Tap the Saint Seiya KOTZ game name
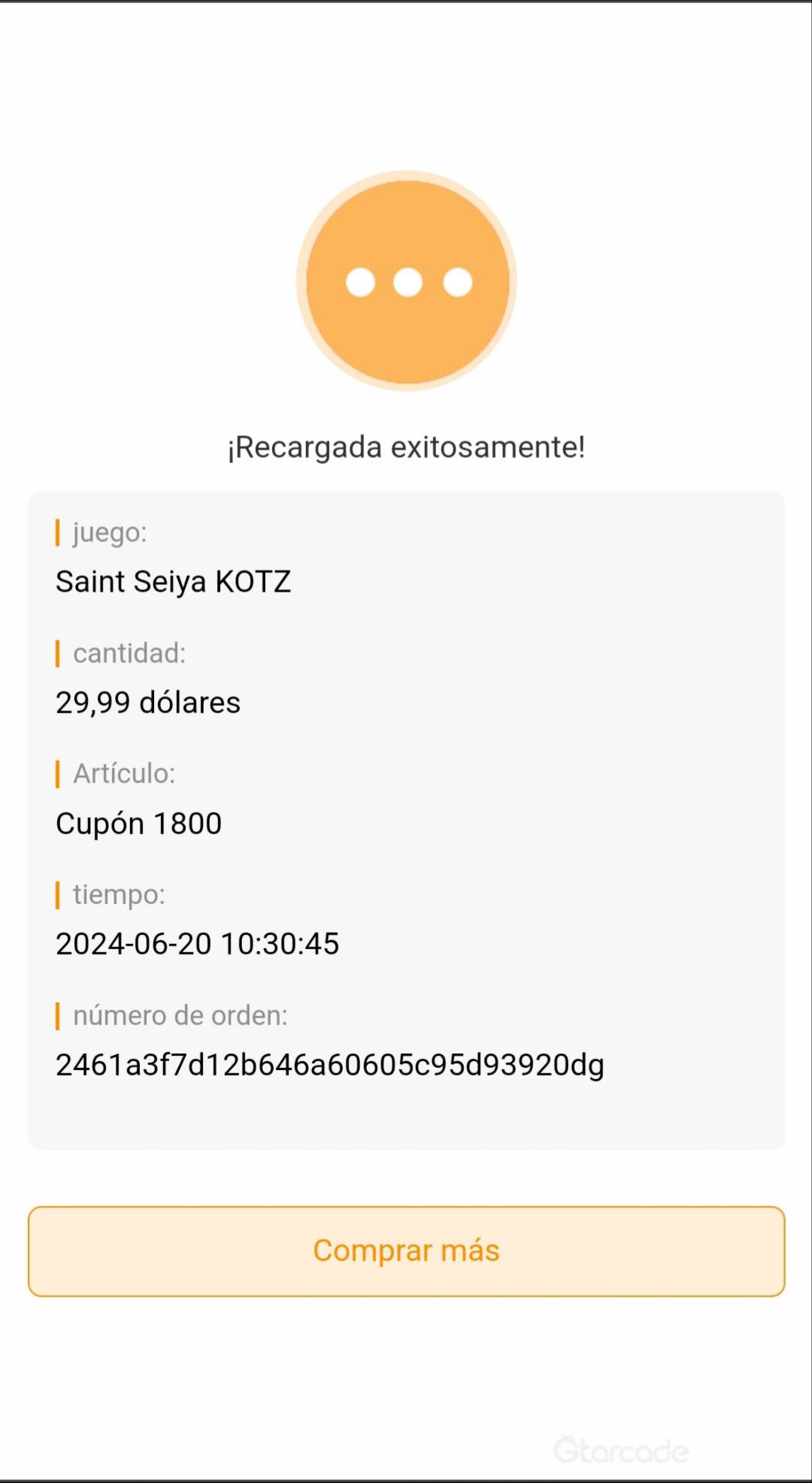This screenshot has width=812, height=1483. [x=173, y=581]
